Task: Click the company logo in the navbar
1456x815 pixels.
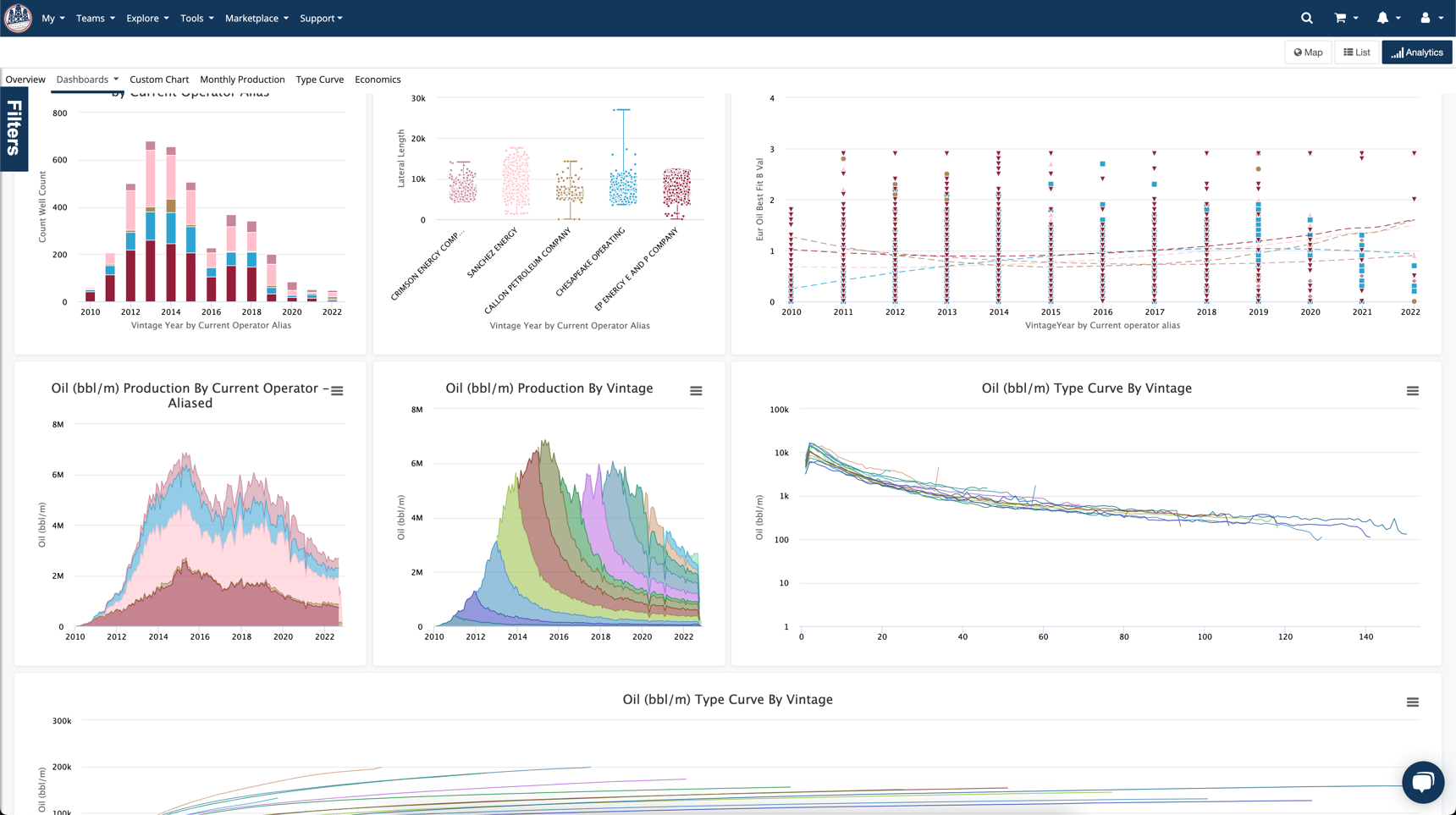Action: tap(18, 18)
